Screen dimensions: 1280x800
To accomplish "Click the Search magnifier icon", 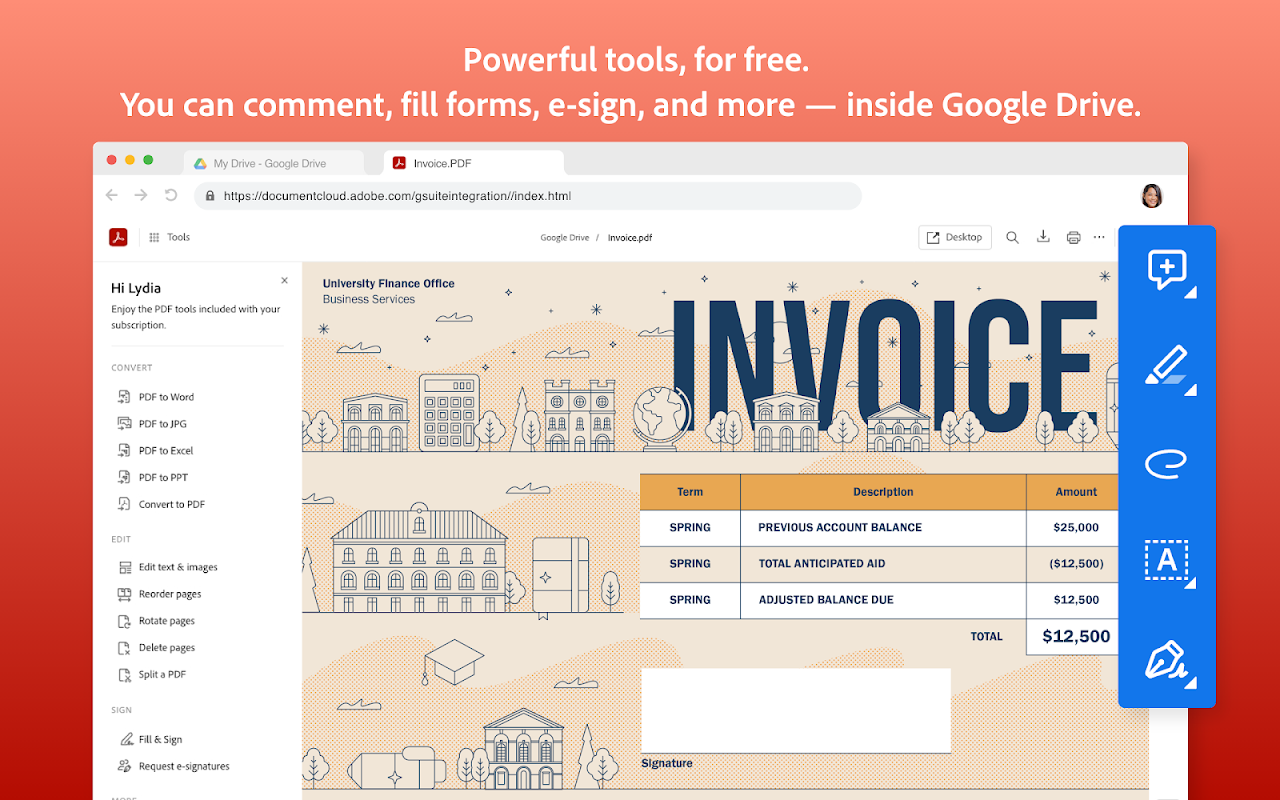I will click(x=1012, y=237).
